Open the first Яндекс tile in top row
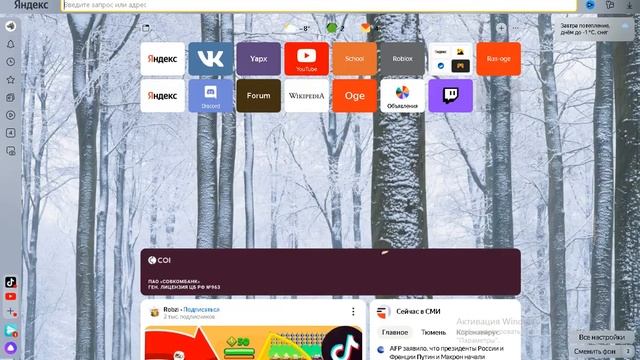 162,59
